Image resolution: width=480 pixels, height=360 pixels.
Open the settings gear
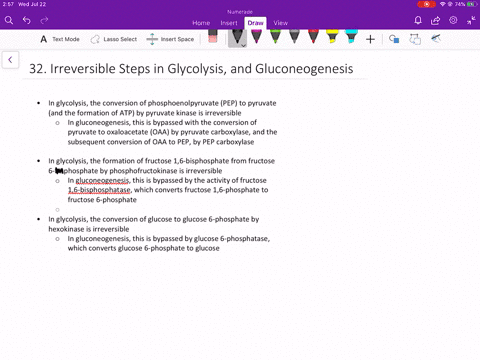453,20
